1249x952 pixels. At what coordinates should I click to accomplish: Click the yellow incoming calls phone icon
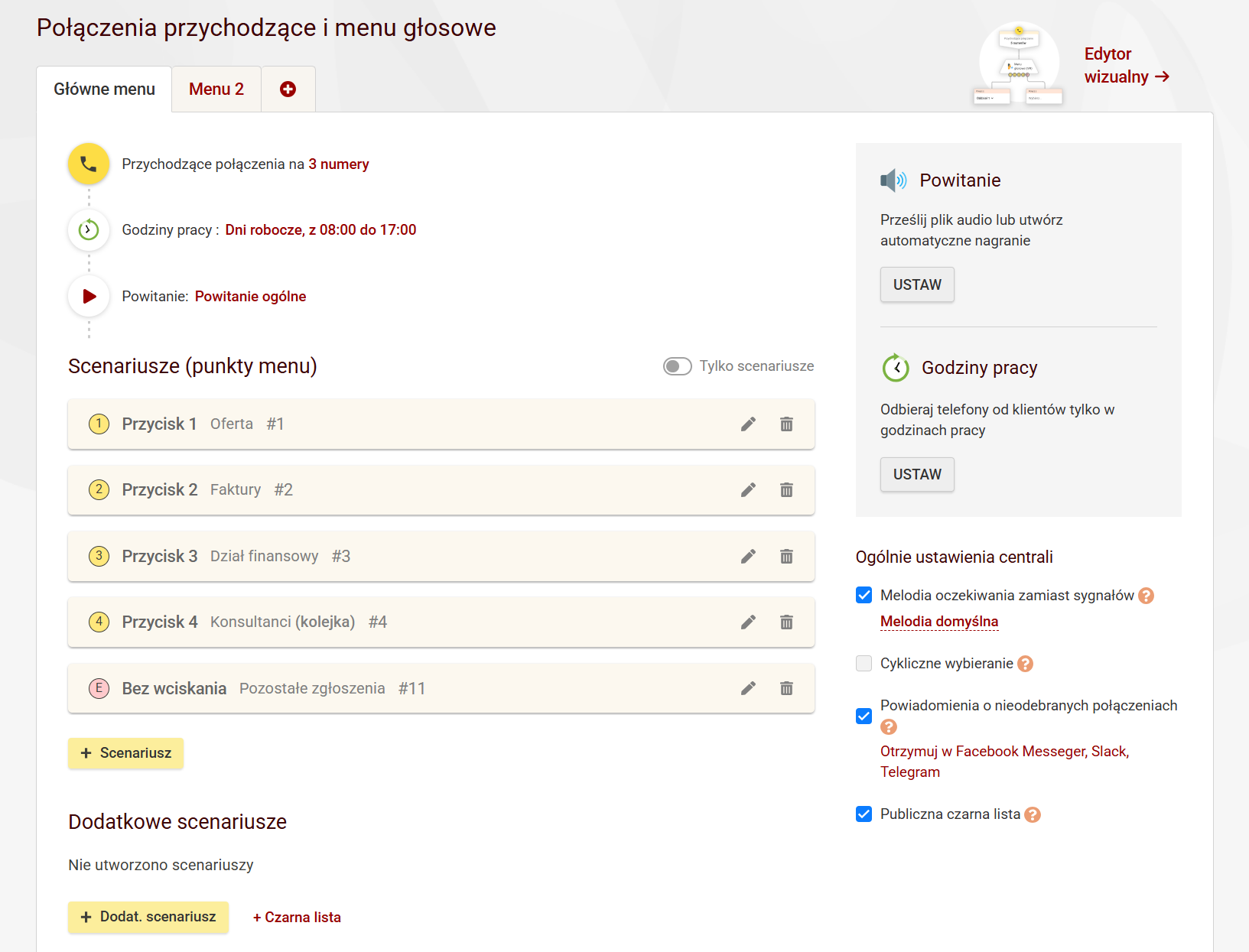89,164
